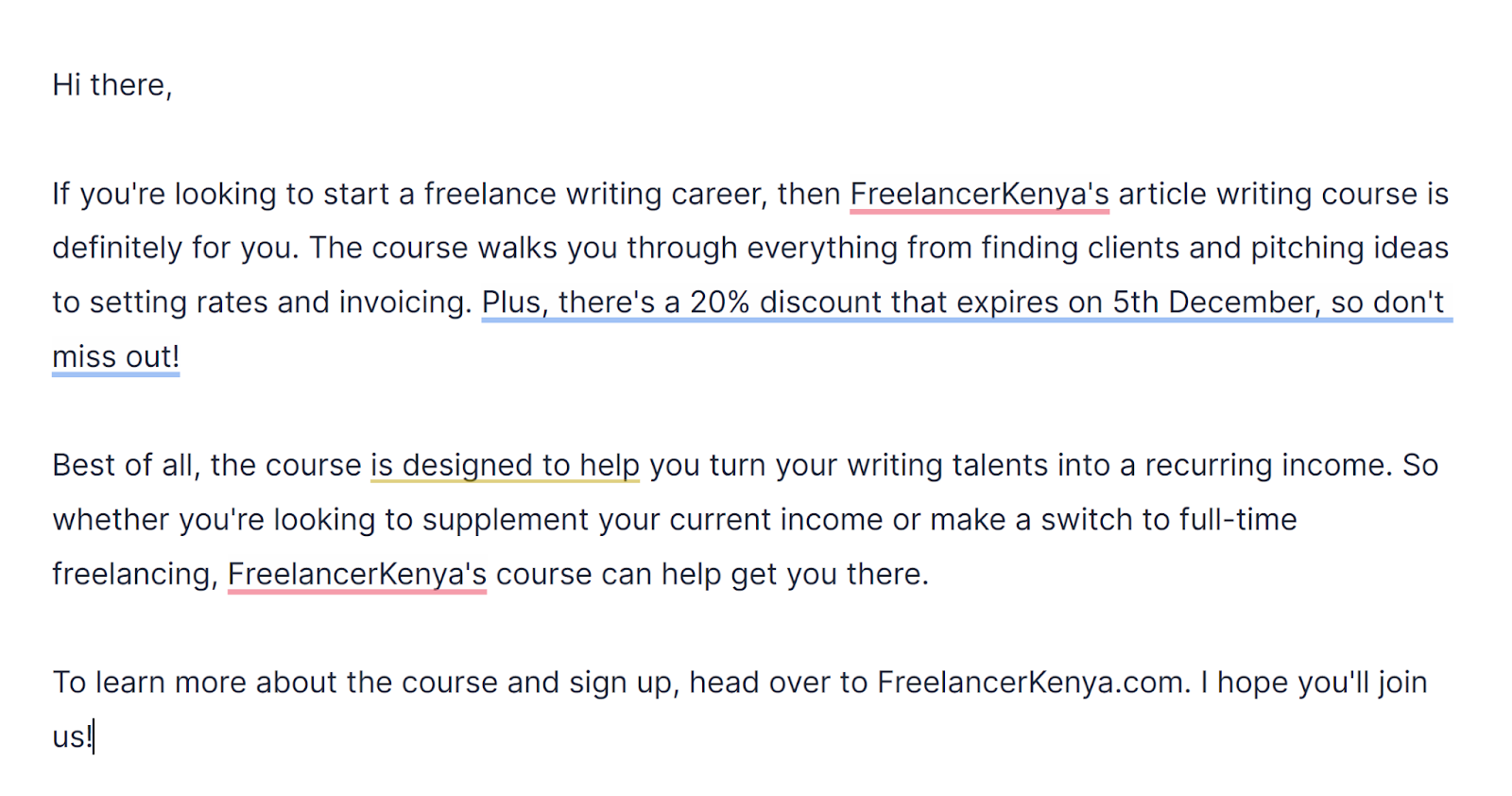Click '20%' in the discount sentence
This screenshot has width=1512, height=796.
[x=719, y=303]
